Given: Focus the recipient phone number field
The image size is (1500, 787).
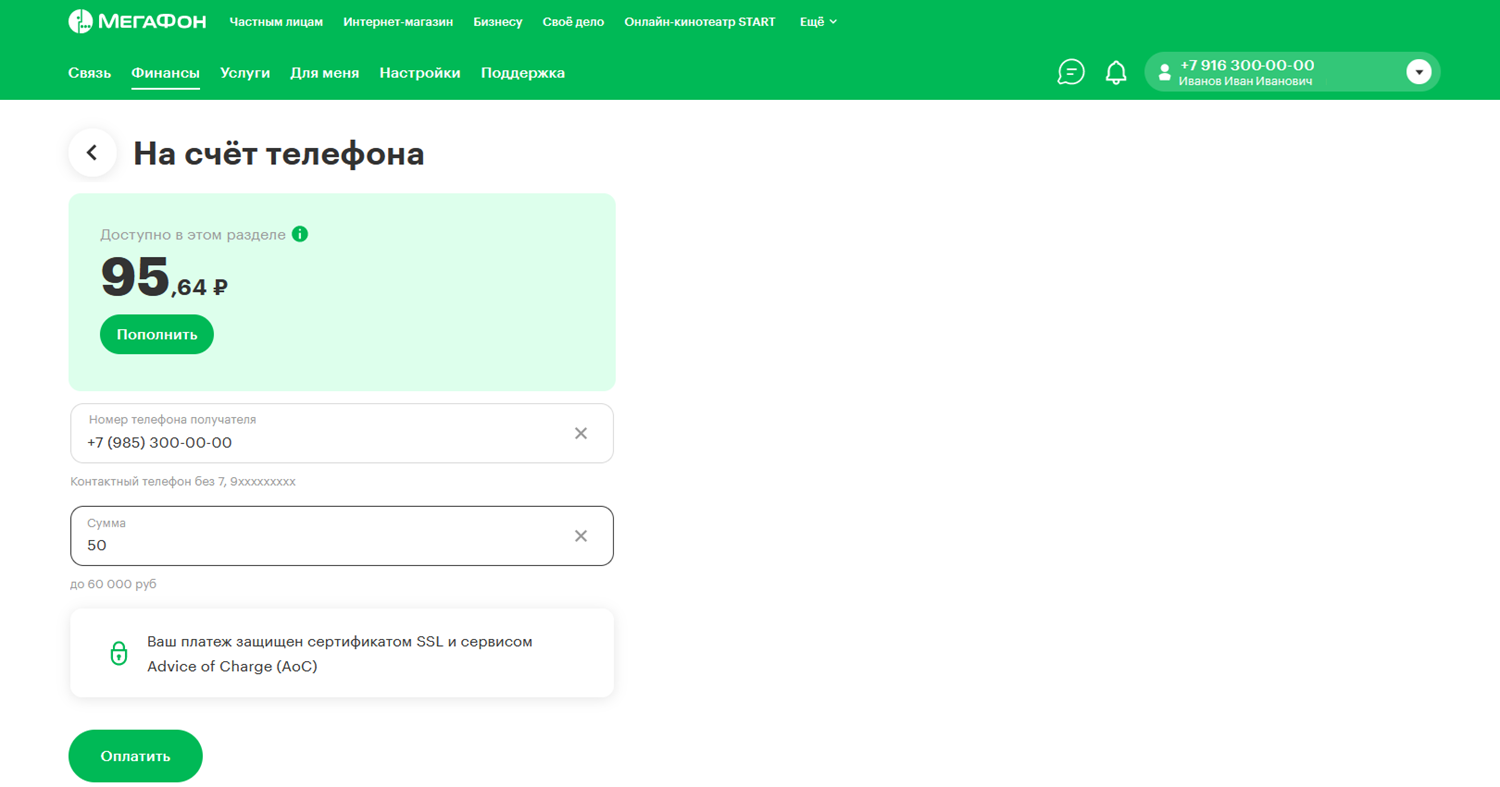Looking at the screenshot, I should tap(342, 433).
